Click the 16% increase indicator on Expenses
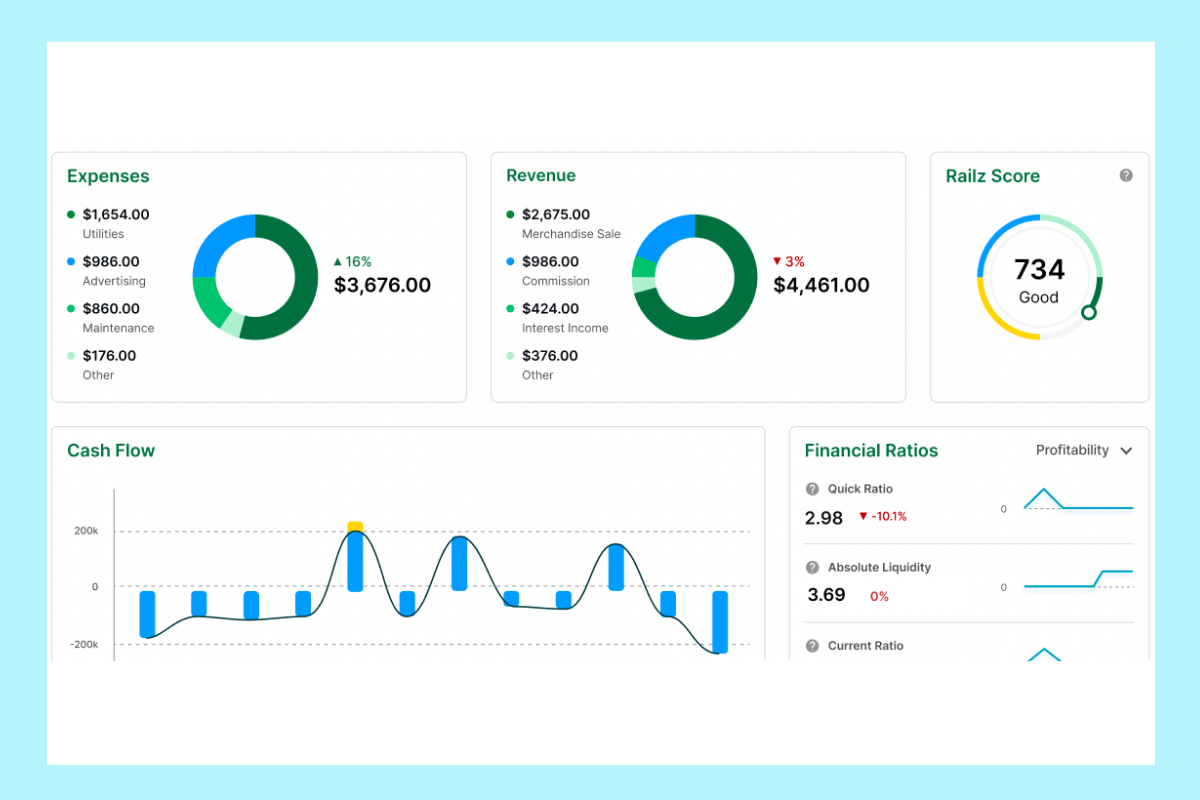 point(352,261)
